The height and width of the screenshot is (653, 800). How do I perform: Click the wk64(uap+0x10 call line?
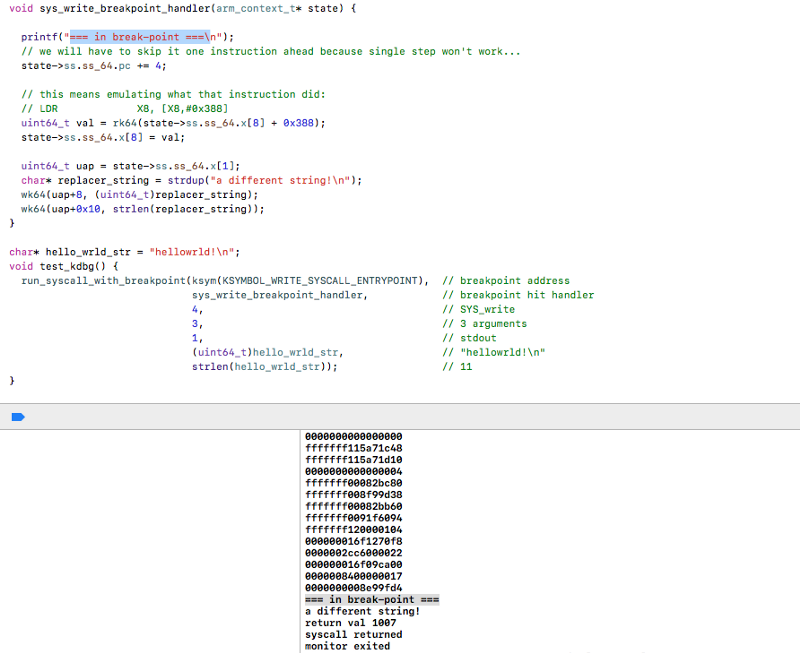point(142,209)
